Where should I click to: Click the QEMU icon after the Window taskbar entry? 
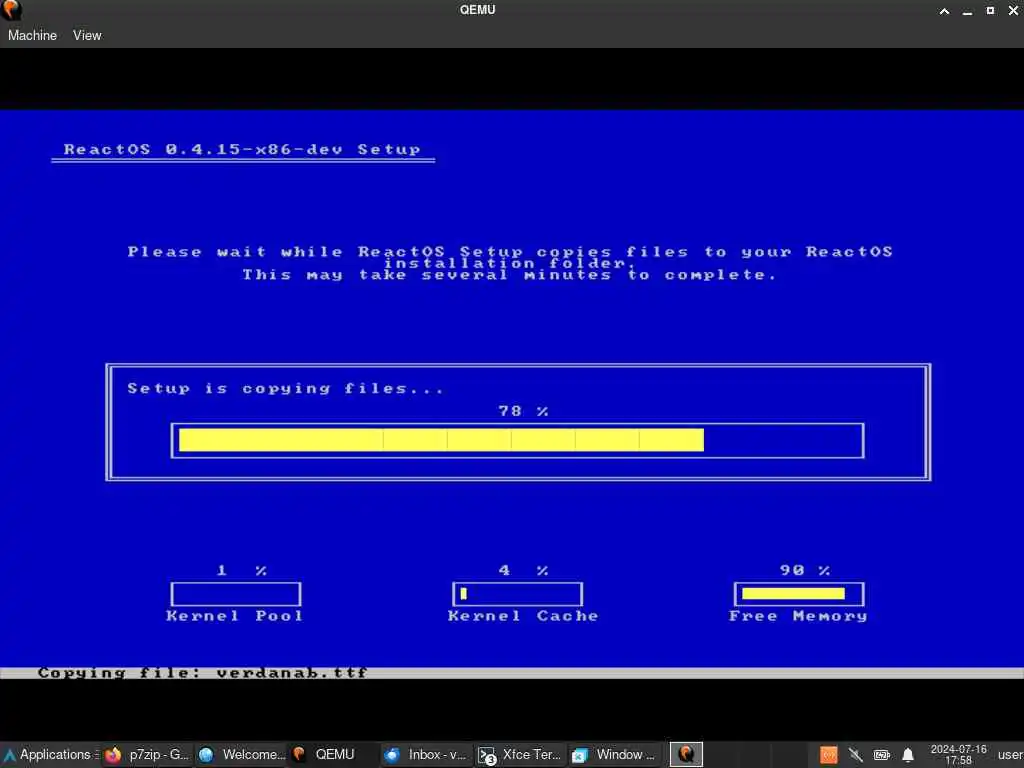tap(686, 754)
